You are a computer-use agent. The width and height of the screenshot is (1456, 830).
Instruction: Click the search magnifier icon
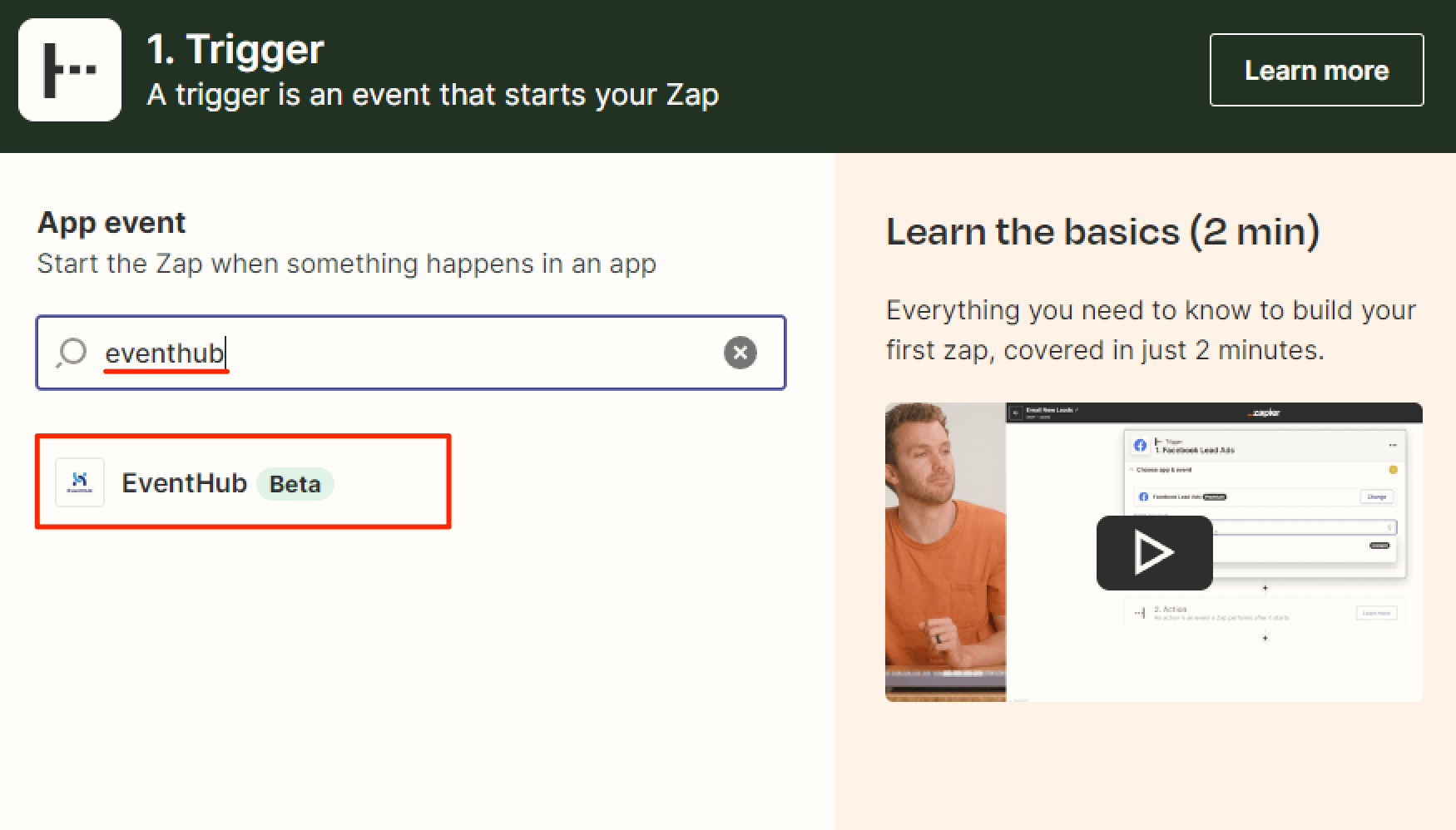pos(72,353)
